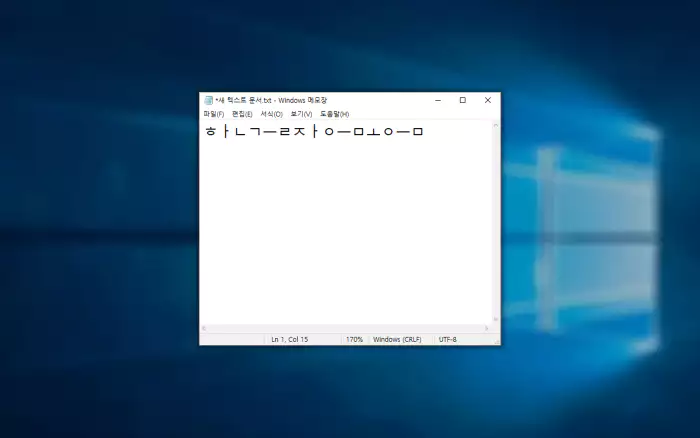
Task: Open the 도움말(H) menu
Action: tap(334, 114)
